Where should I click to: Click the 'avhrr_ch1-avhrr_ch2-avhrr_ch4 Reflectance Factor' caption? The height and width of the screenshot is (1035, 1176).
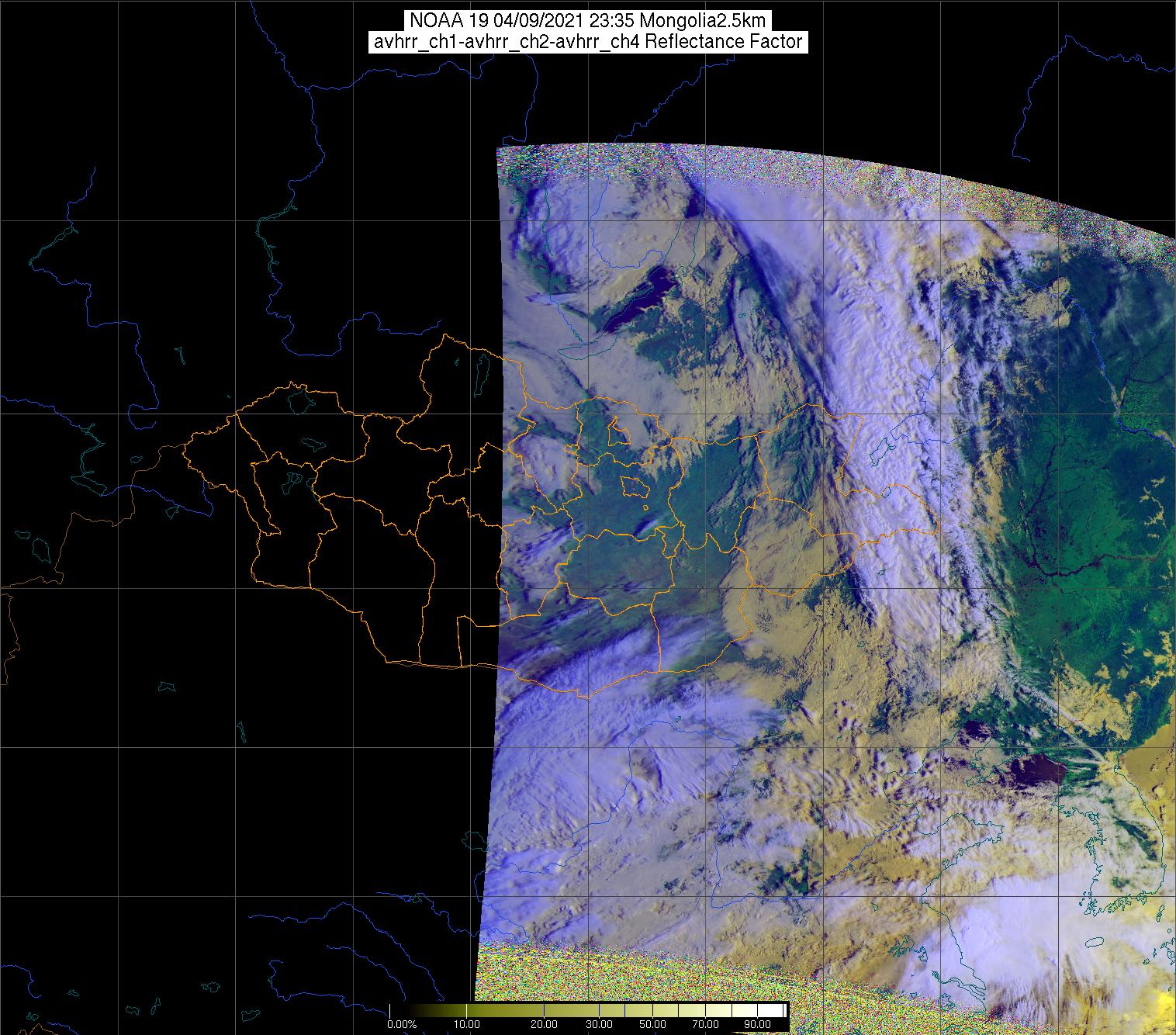[x=587, y=42]
